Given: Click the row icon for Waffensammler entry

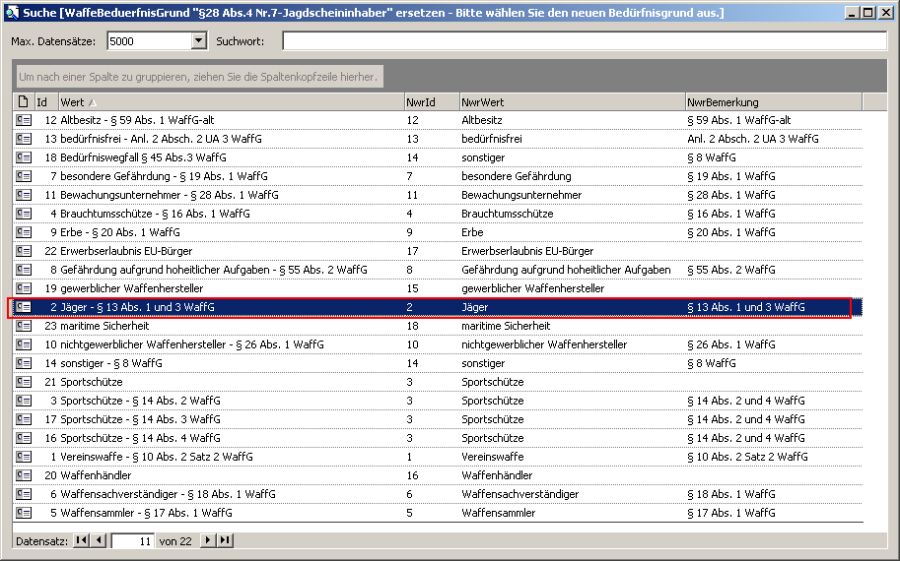Looking at the screenshot, I should (x=23, y=513).
